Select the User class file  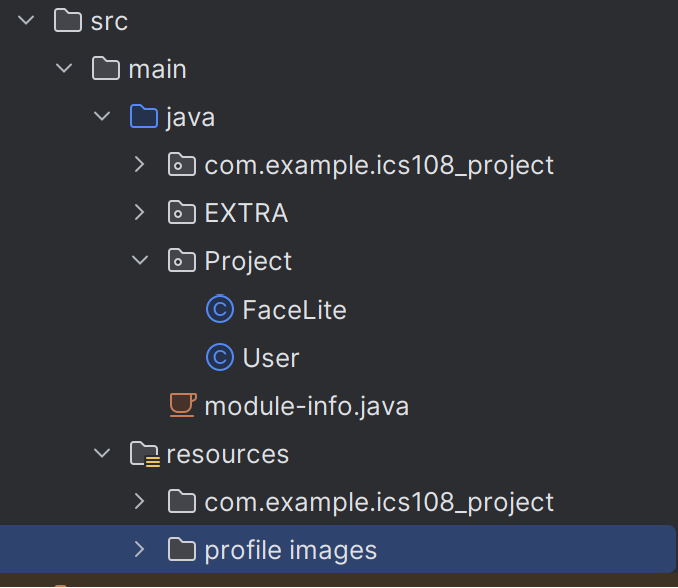pos(270,358)
